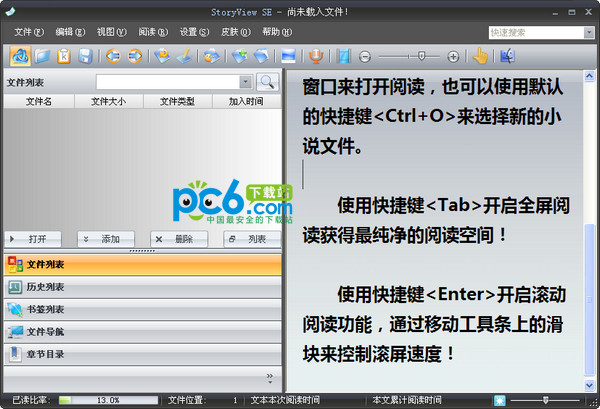Click the text panel scroll up arrow
The width and height of the screenshot is (600, 409).
[x=590, y=76]
